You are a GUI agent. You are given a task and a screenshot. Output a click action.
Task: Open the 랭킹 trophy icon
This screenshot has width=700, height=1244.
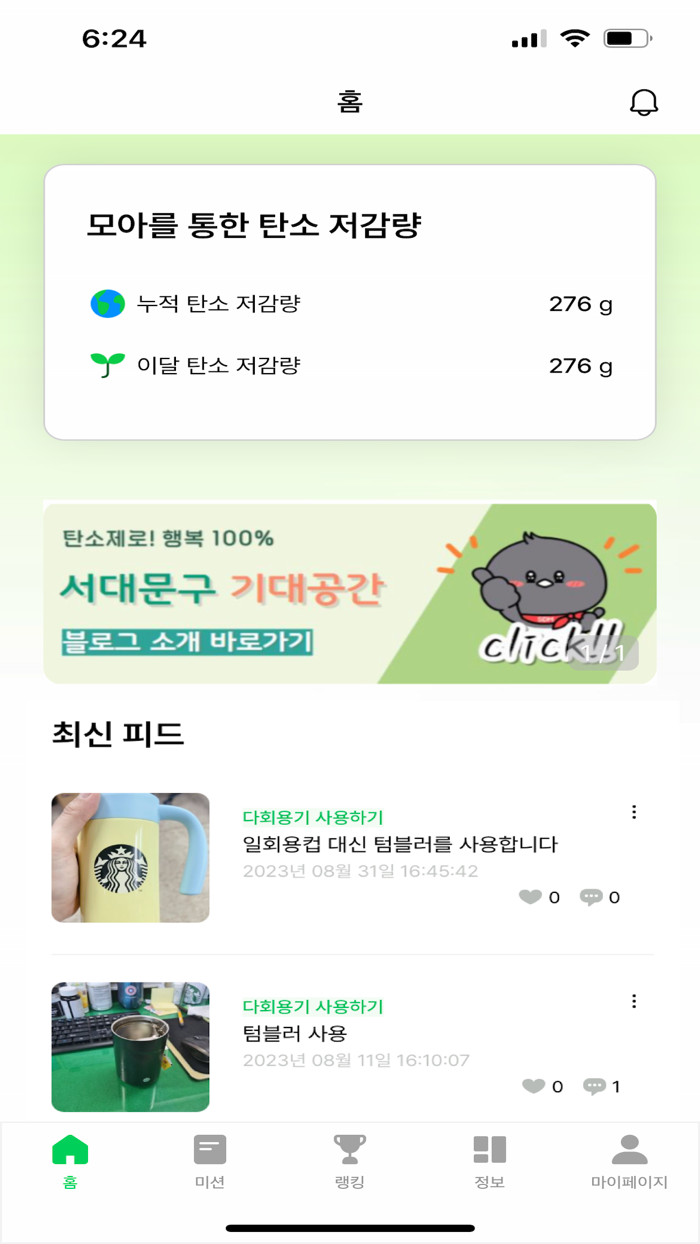coord(348,1148)
